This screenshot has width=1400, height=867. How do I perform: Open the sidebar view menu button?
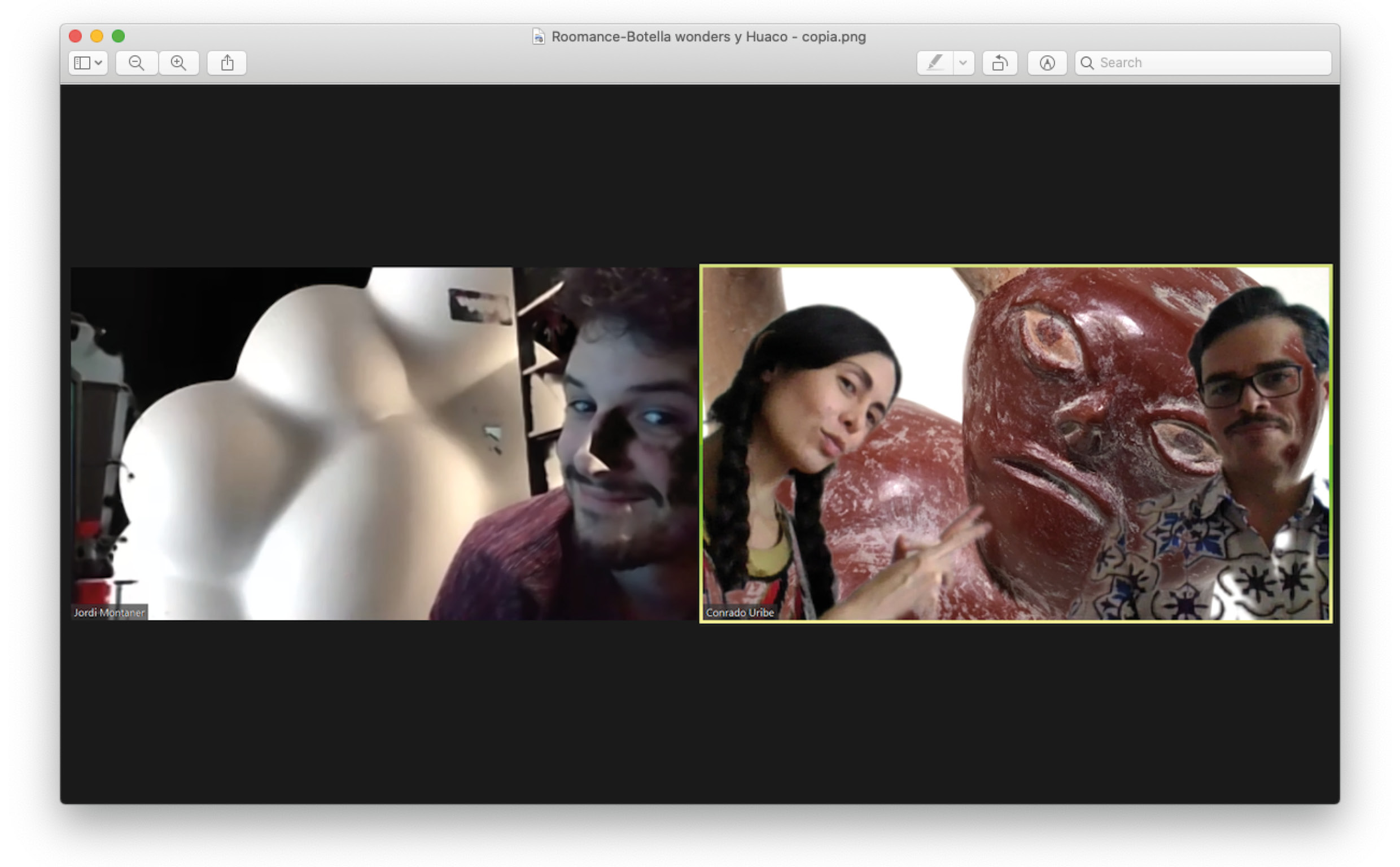88,63
